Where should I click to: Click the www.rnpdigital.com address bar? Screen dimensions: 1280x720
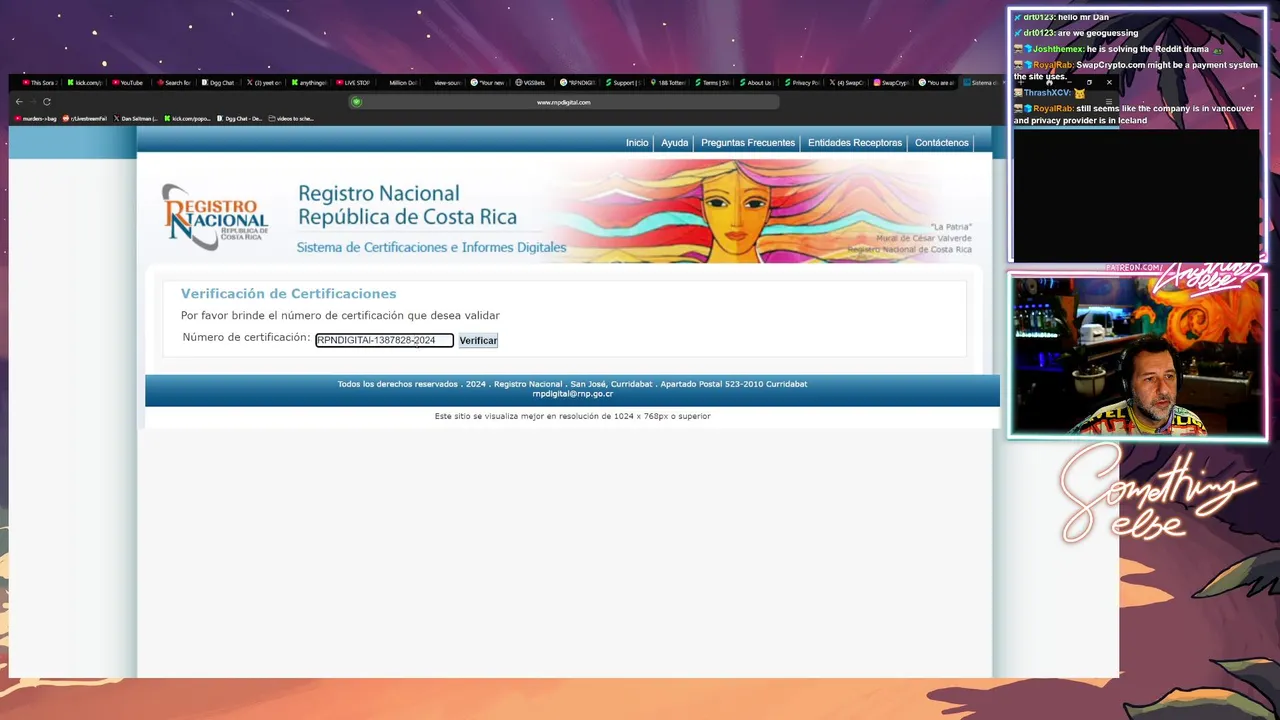pos(564,102)
